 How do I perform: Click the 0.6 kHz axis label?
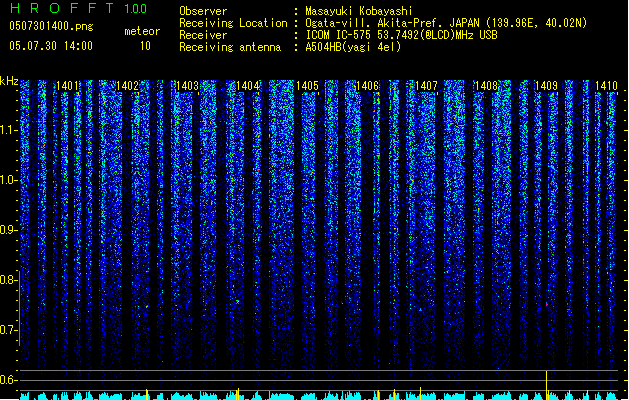(x=8, y=380)
